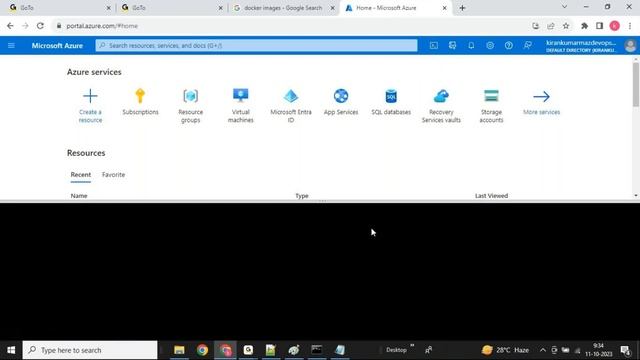Click the Name column header
Image resolution: width=640 pixels, height=360 pixels.
coord(79,196)
